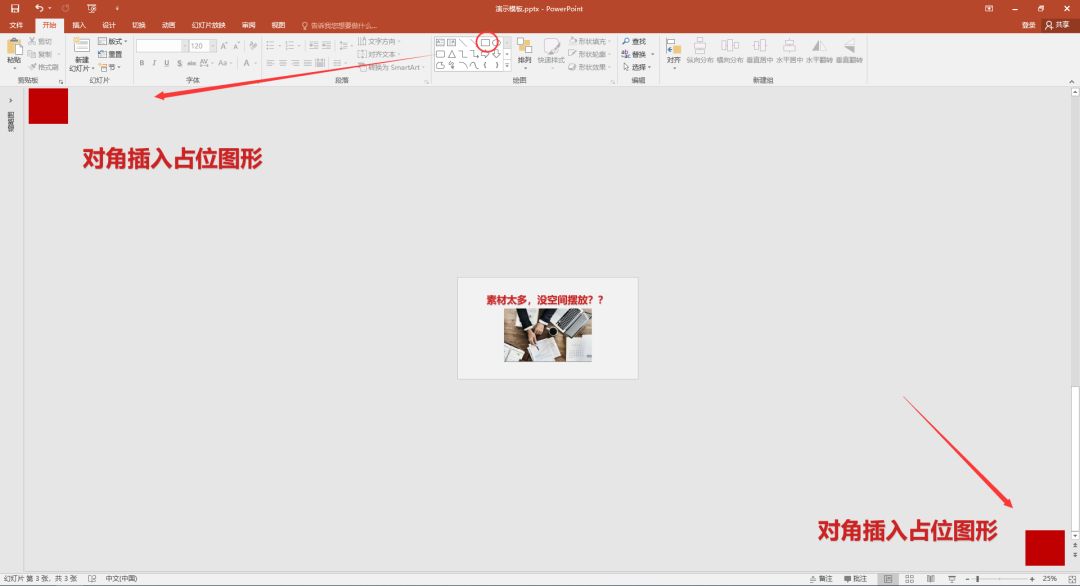Image resolution: width=1080 pixels, height=586 pixels.
Task: Create a new slide (新建幻灯片)
Action: click(81, 54)
